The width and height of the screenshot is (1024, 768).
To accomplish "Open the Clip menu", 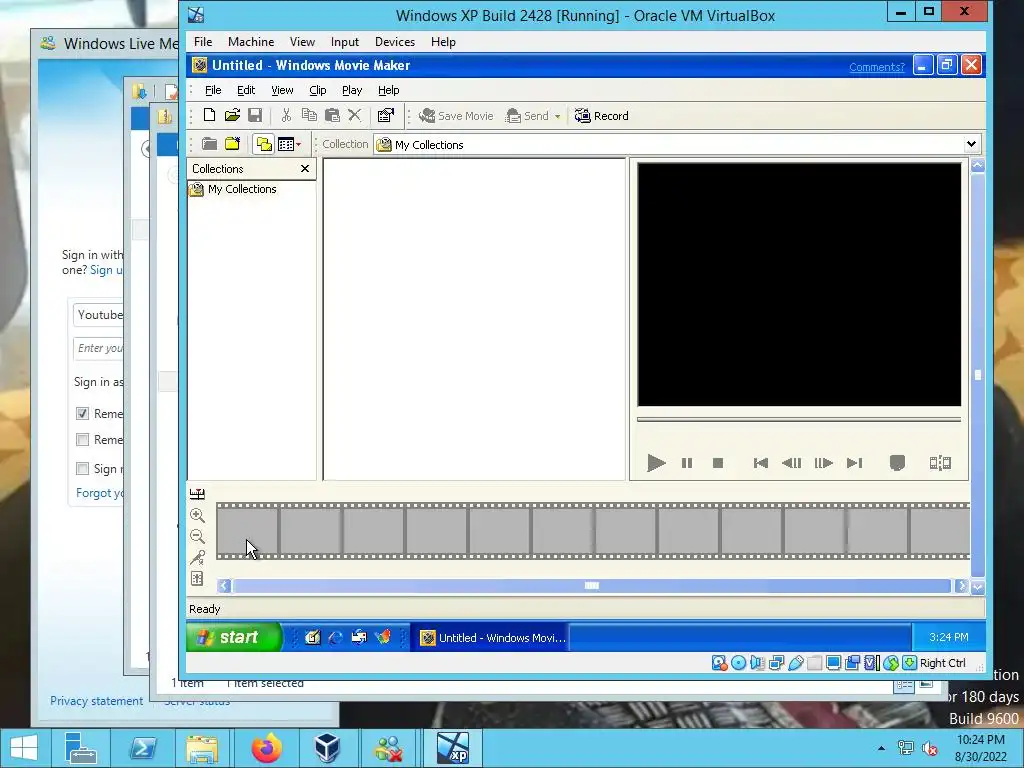I will [x=317, y=90].
